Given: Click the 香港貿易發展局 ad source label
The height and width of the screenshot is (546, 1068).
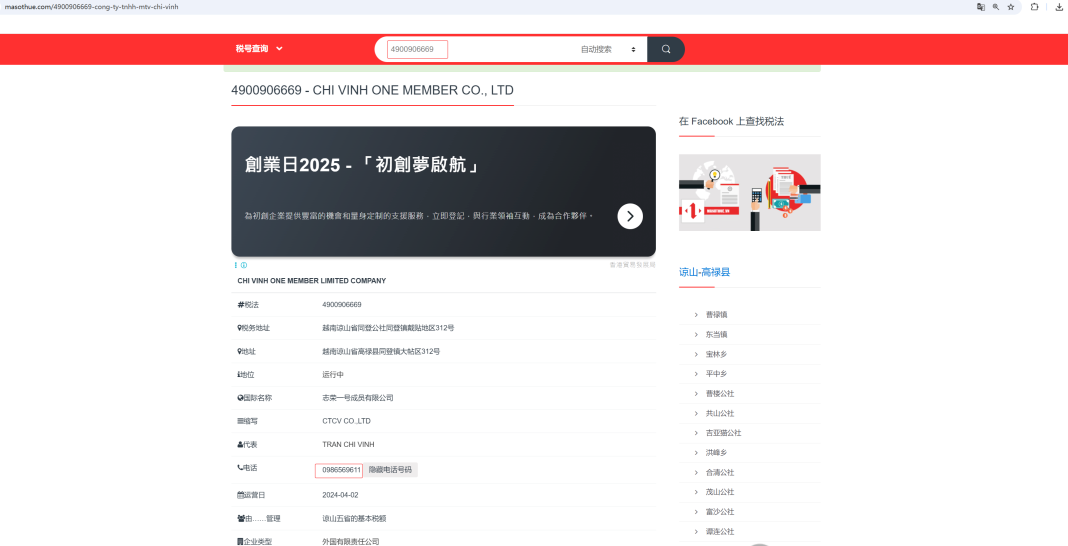Looking at the screenshot, I should (x=632, y=265).
